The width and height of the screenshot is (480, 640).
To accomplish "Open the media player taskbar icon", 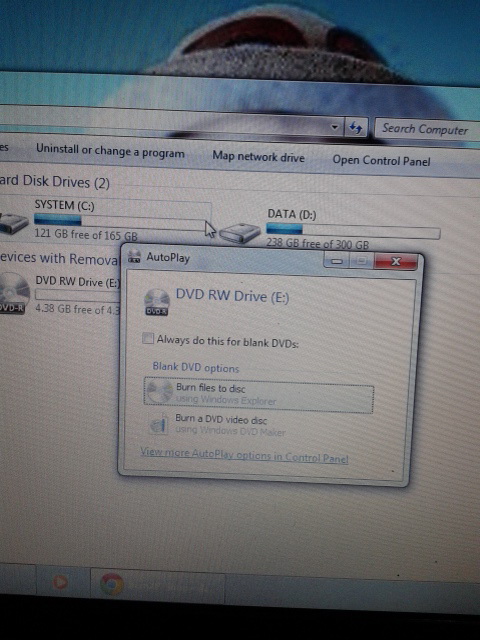I will pos(60,581).
